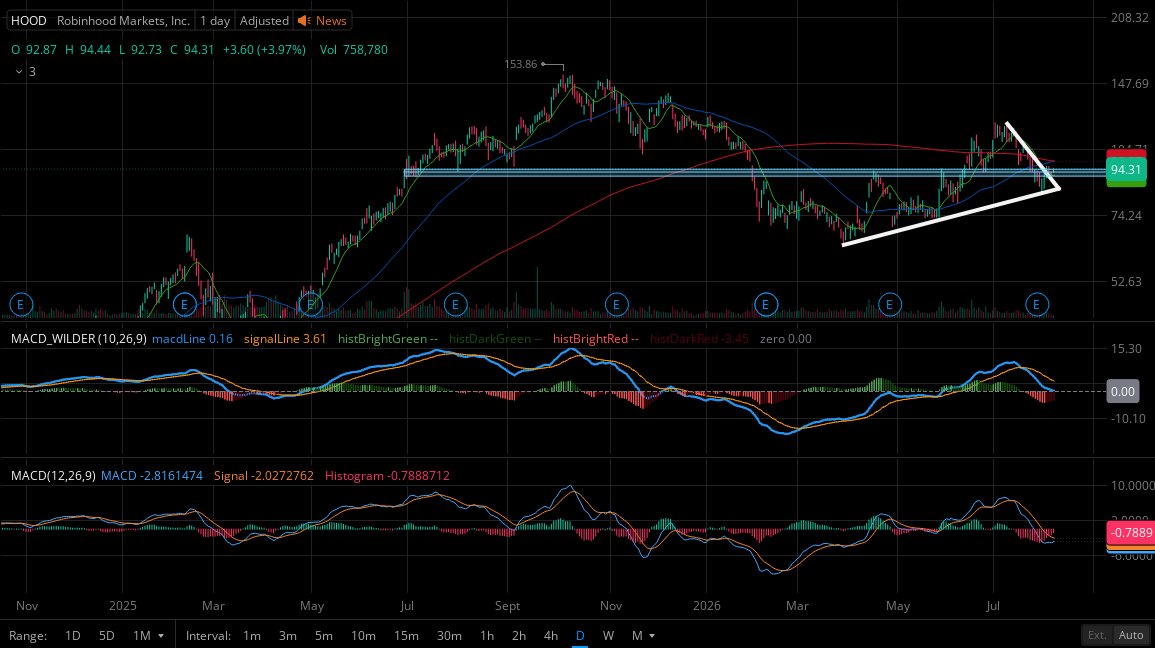This screenshot has height=648, width=1155.
Task: Open the 1M range dropdown arrow
Action: click(x=161, y=635)
